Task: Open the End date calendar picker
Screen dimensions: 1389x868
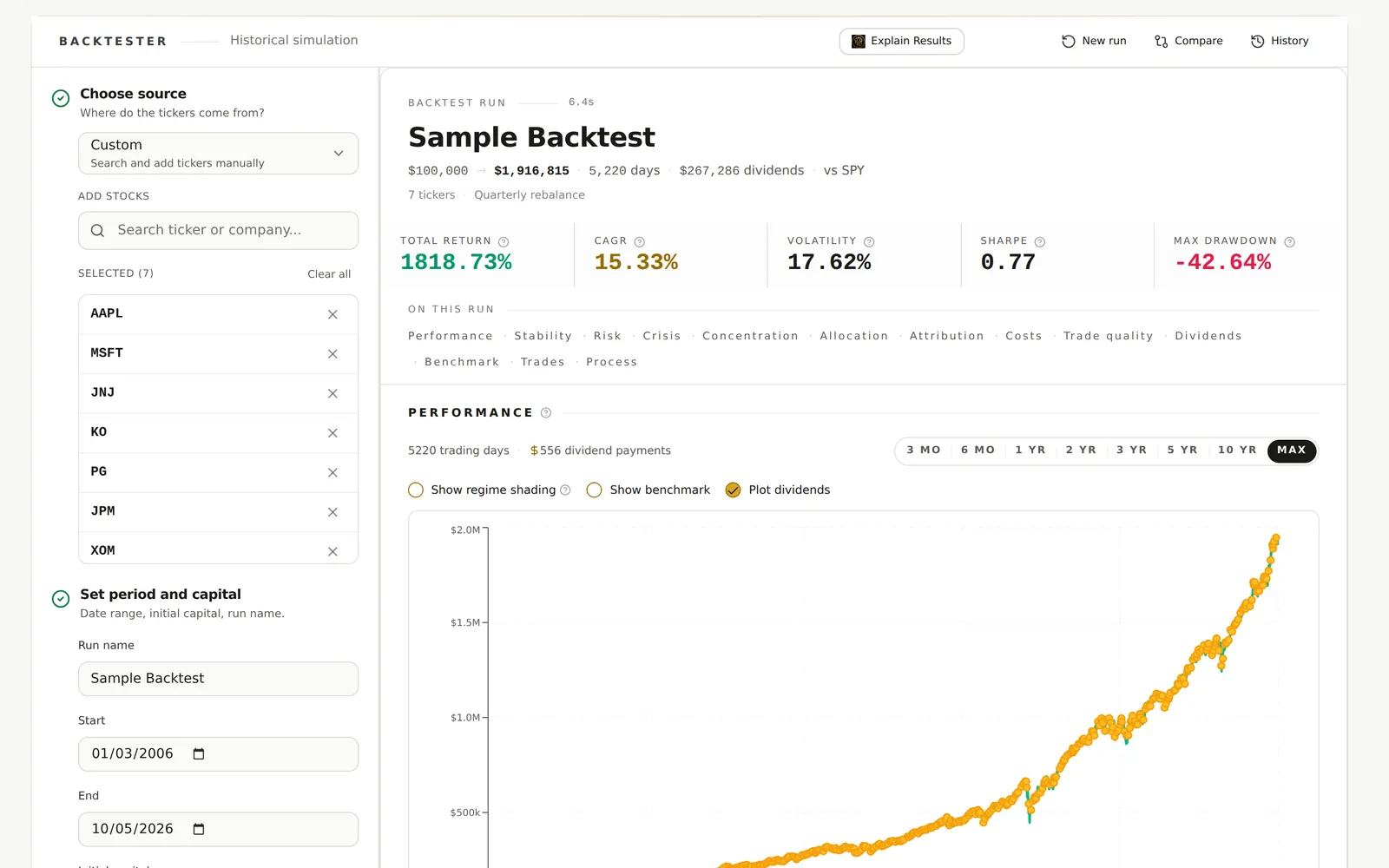Action: 199,829
